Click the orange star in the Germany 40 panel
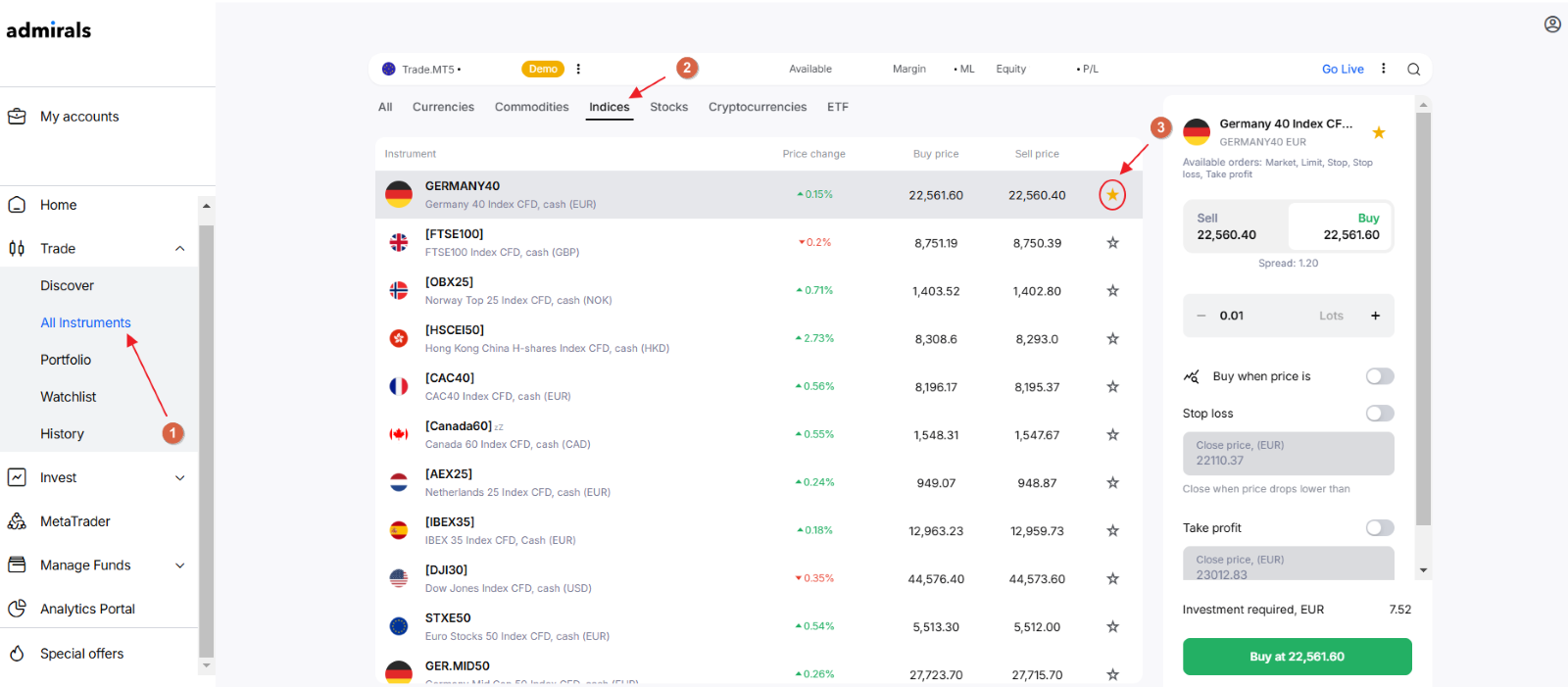Screen dimensions: 1568x687 tap(1379, 132)
